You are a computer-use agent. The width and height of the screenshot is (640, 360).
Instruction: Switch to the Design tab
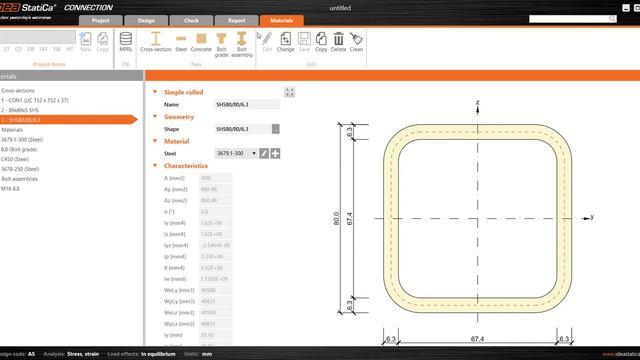pos(146,20)
